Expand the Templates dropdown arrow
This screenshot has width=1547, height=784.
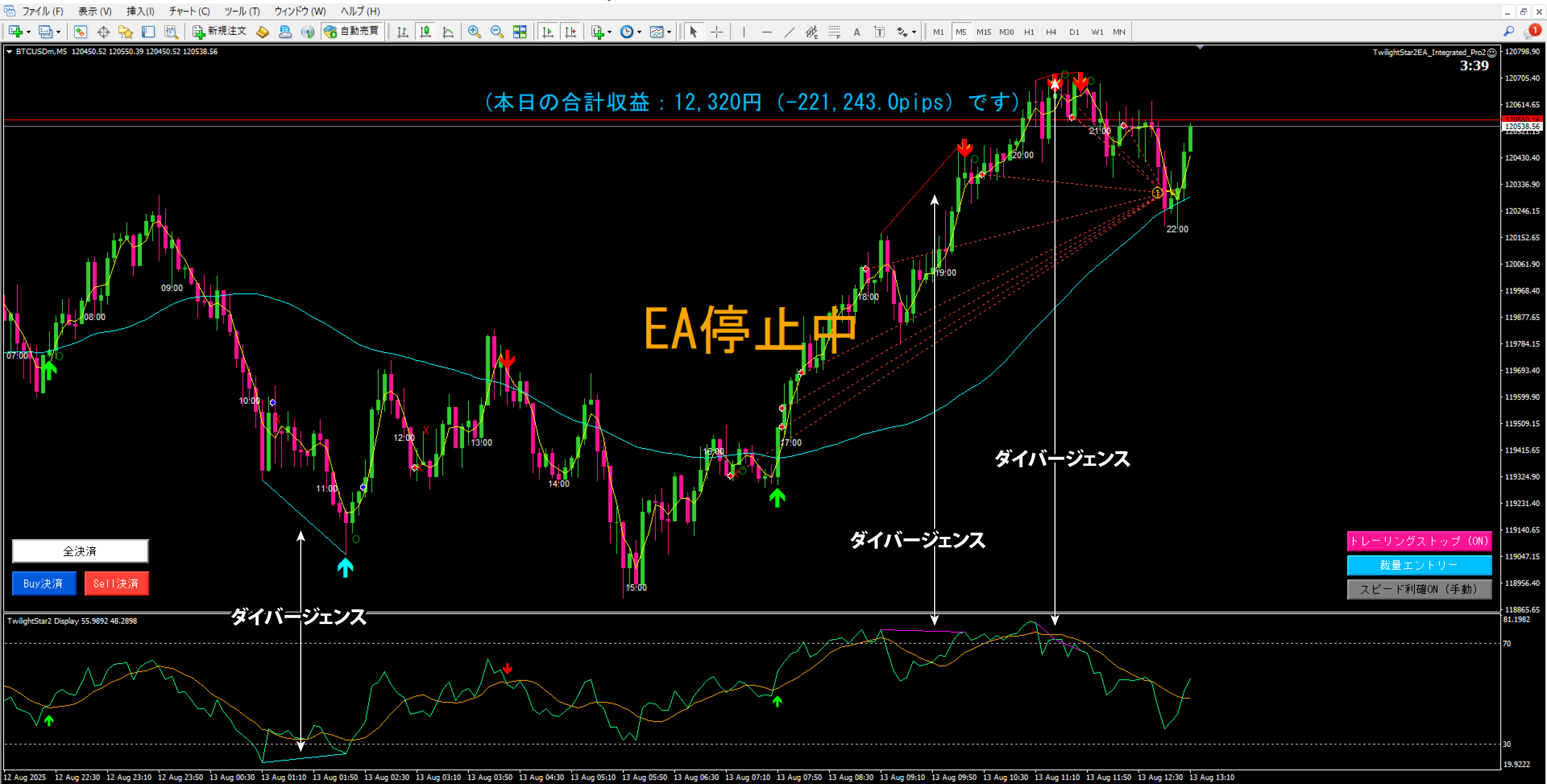669,32
